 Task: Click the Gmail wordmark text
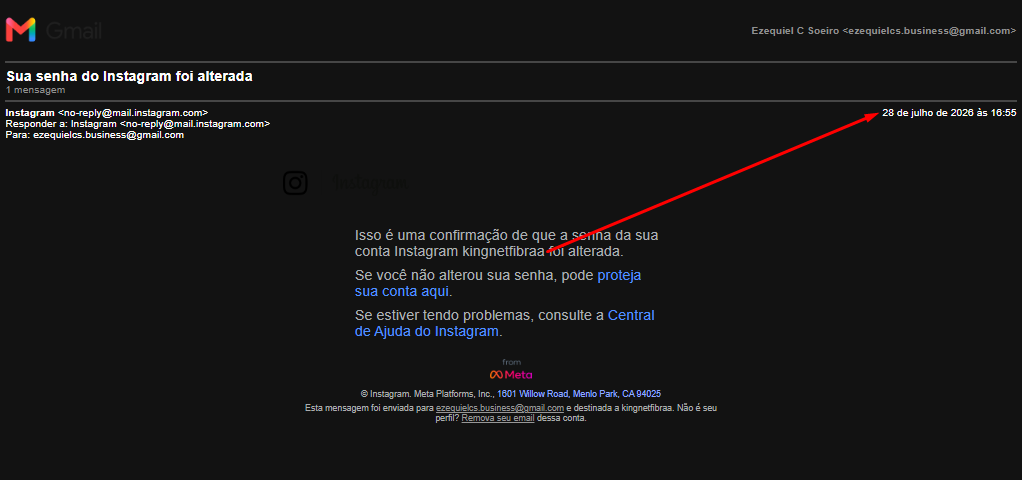pos(74,31)
